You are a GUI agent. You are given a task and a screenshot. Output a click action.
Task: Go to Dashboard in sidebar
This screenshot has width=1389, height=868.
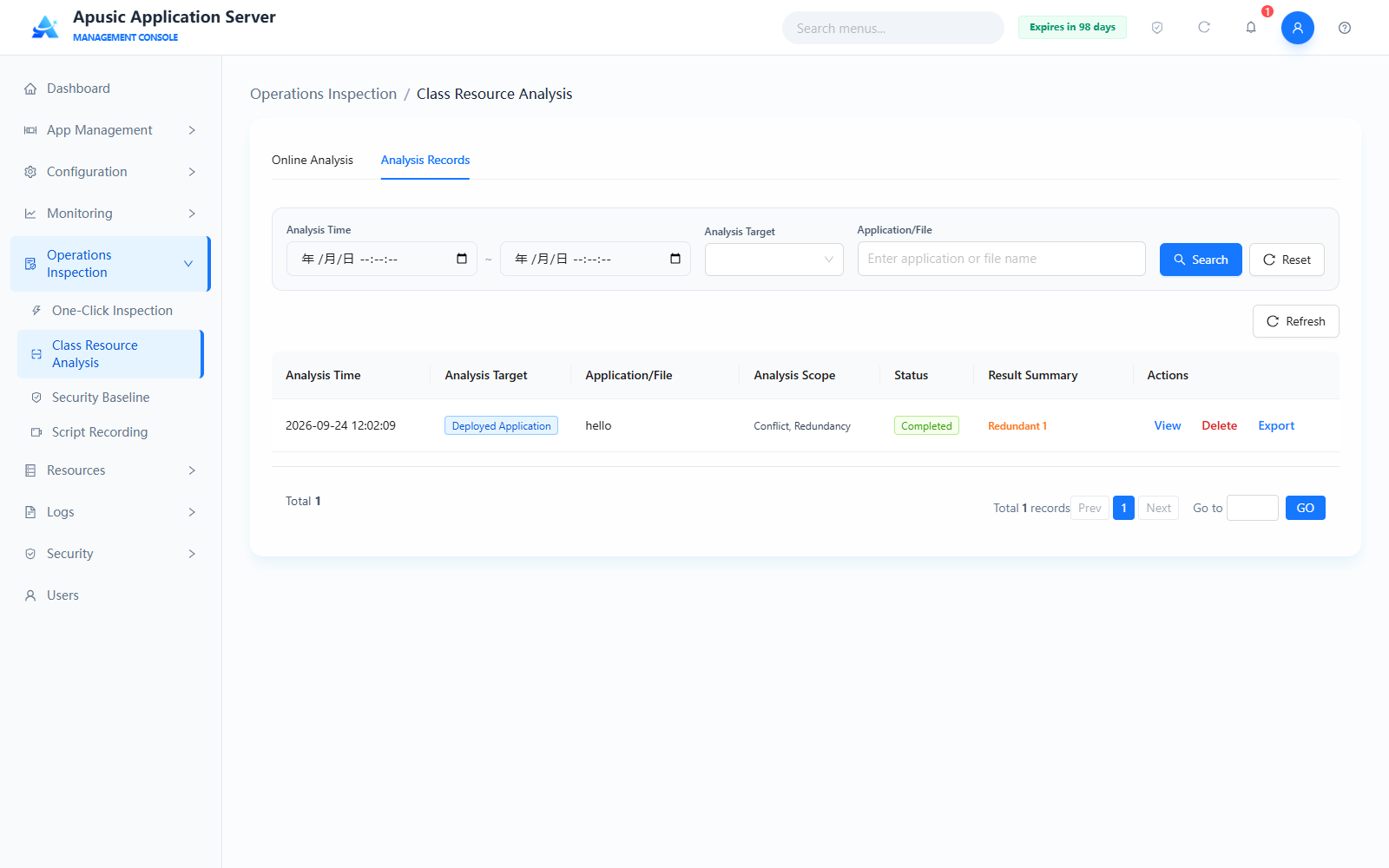111,89
